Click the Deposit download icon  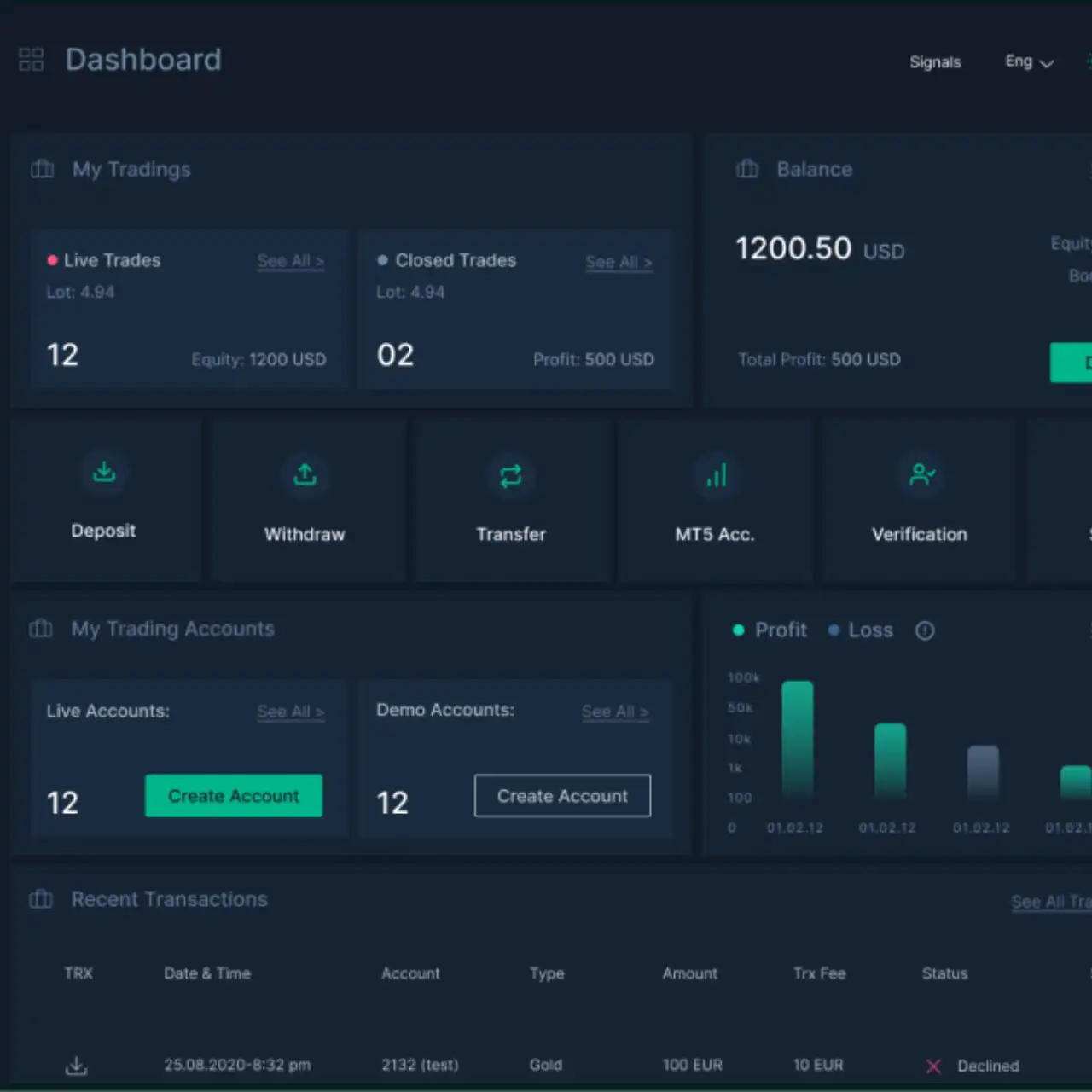coord(104,472)
